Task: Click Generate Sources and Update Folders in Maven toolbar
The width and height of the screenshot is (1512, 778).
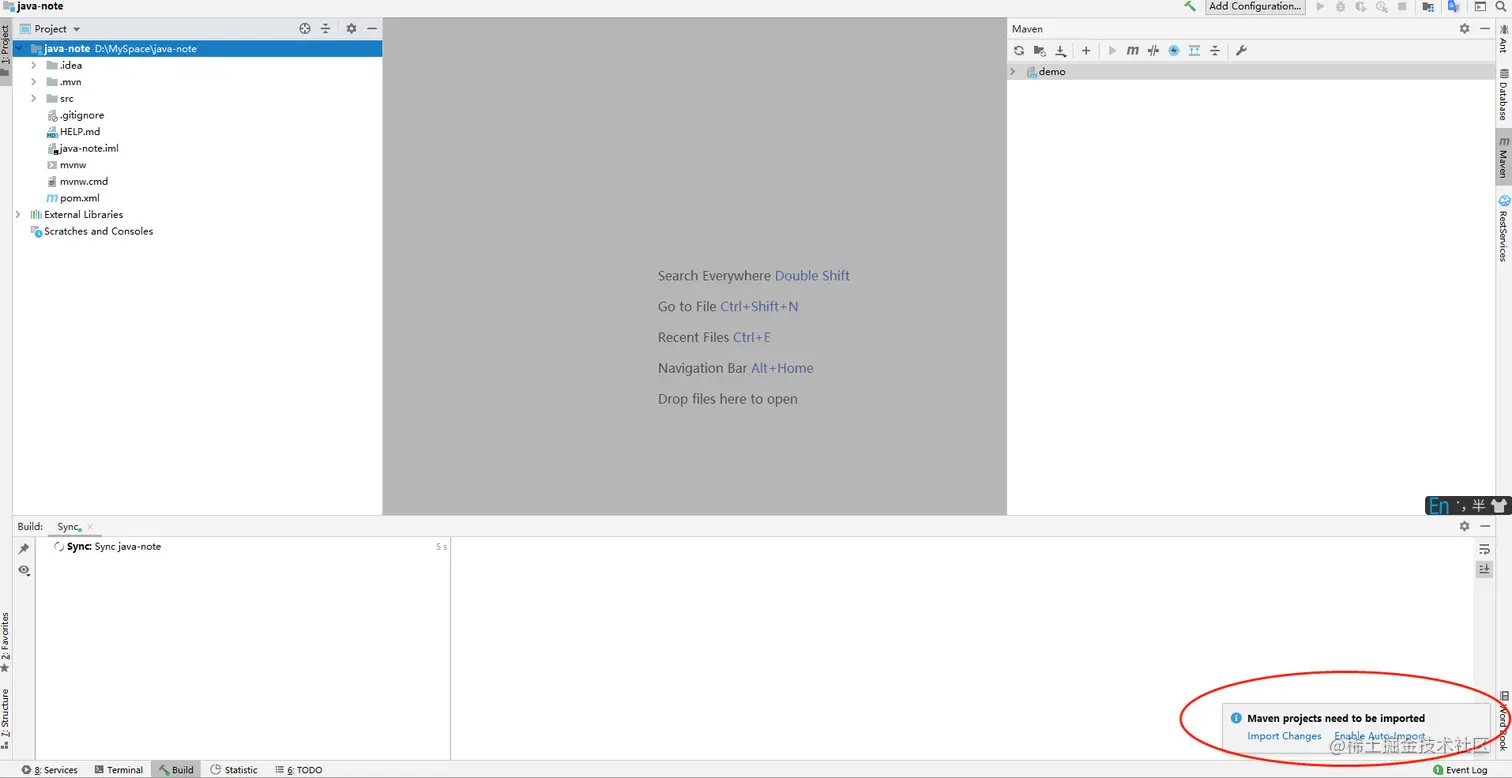Action: pyautogui.click(x=1040, y=51)
